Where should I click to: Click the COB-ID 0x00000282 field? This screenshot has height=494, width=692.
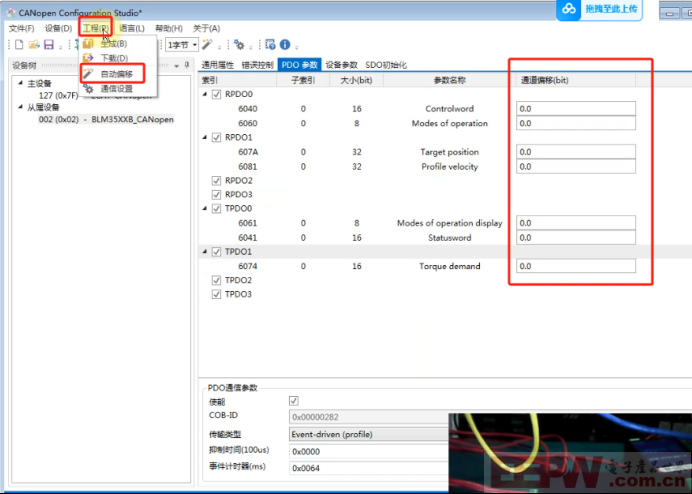[369, 417]
